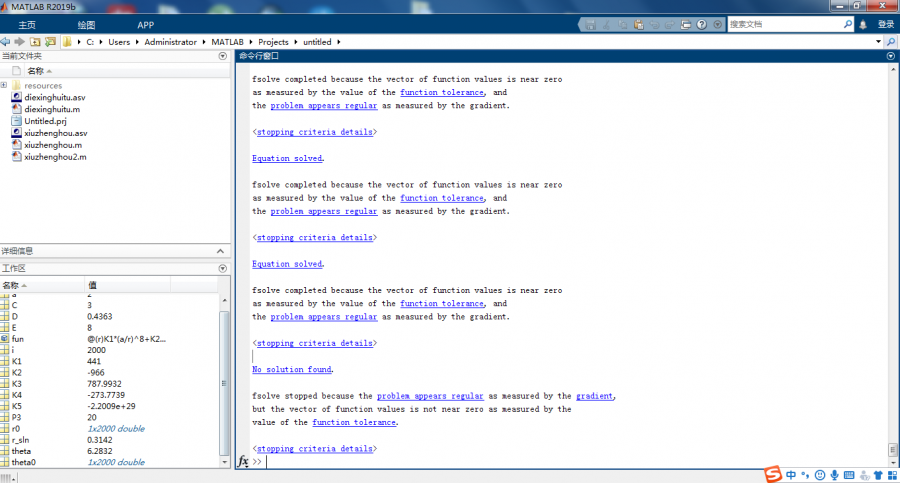Click the browse for folder icon
Image resolution: width=900 pixels, height=483 pixels.
(50, 42)
